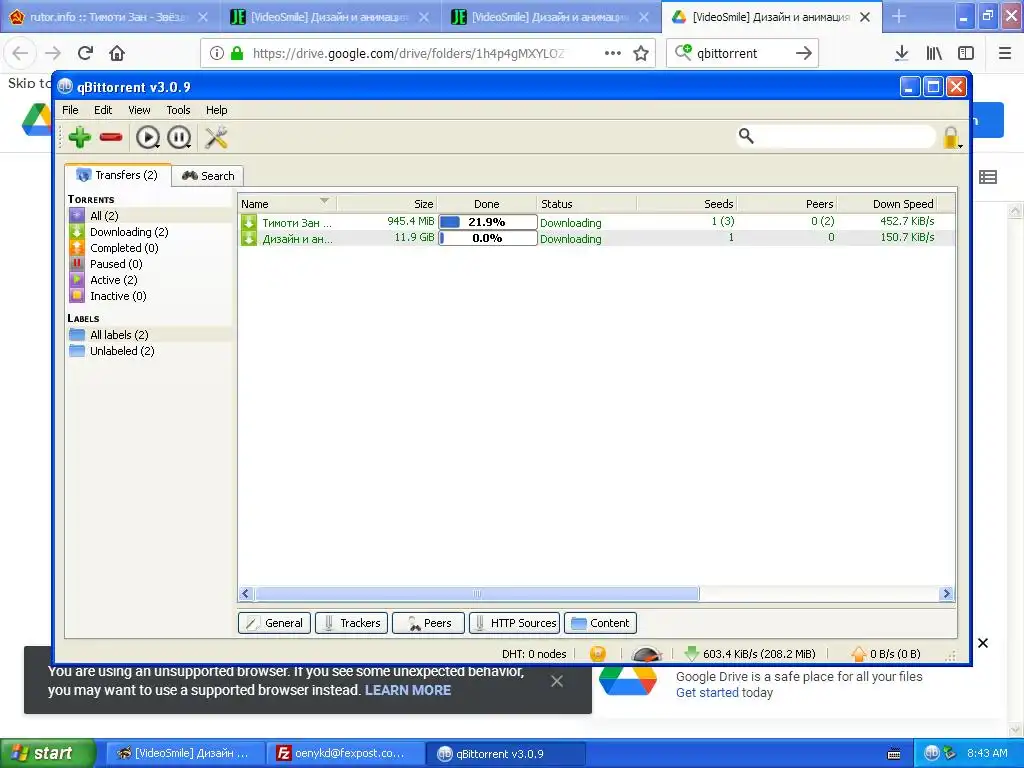Click the 21.9% progress bar

(x=487, y=222)
